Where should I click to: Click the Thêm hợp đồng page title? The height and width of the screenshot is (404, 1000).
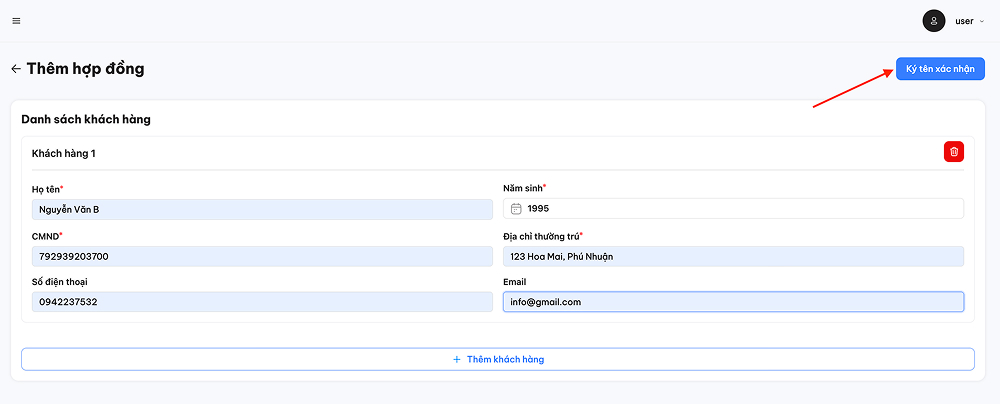(x=86, y=69)
